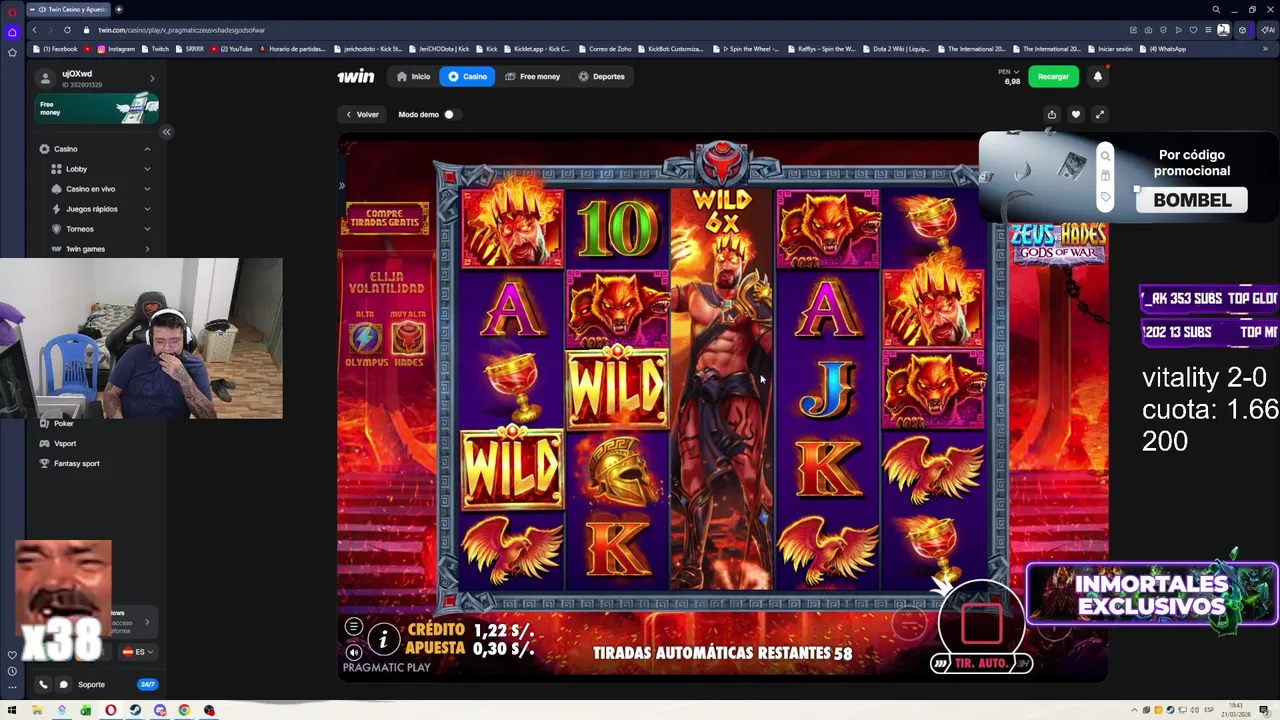The height and width of the screenshot is (720, 1280).
Task: Open the Free money sidebar banner
Action: (96, 108)
